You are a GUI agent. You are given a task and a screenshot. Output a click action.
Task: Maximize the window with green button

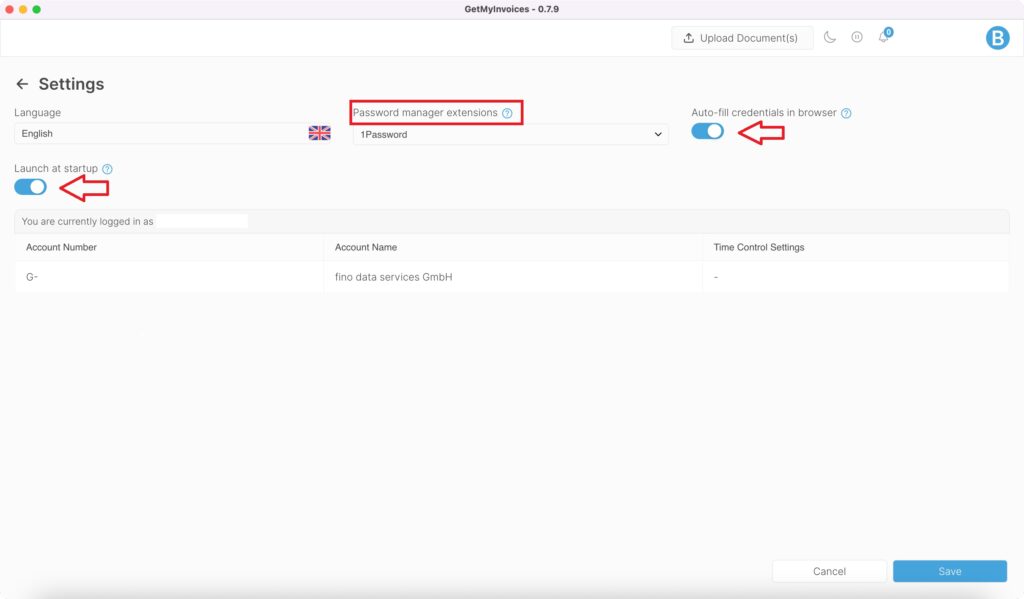pyautogui.click(x=37, y=9)
